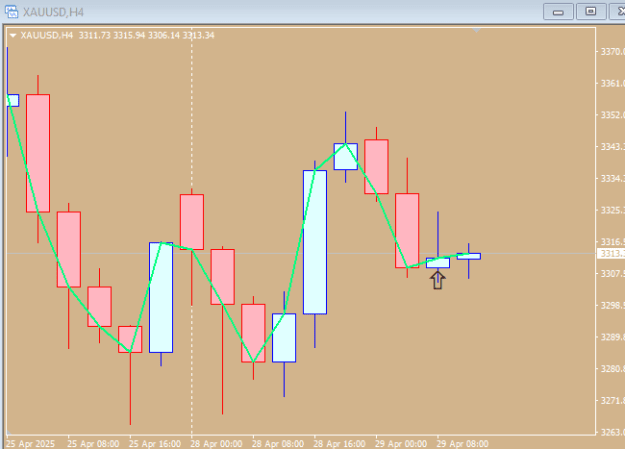This screenshot has width=625, height=449.
Task: Click the 25 Apr 08:00 time label
Action: 93,444
